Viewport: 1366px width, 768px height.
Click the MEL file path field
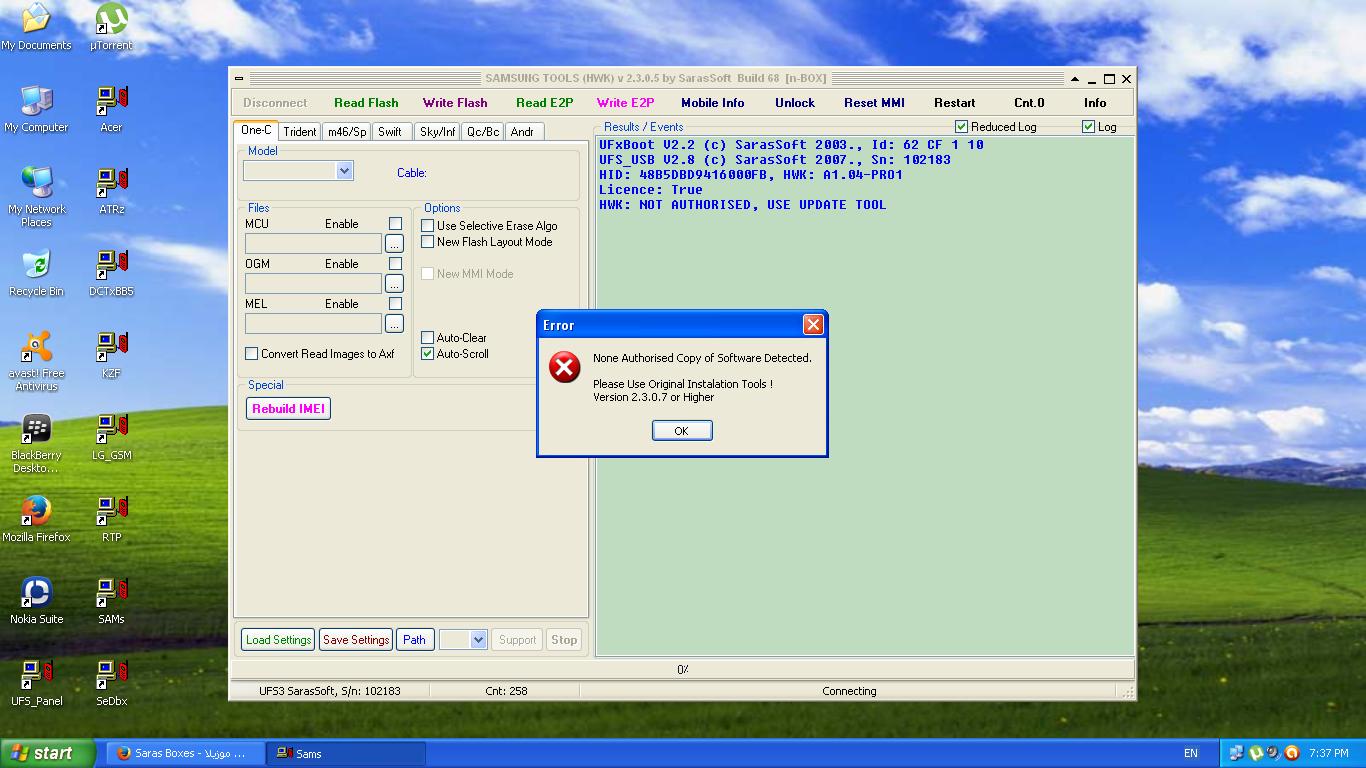(313, 324)
